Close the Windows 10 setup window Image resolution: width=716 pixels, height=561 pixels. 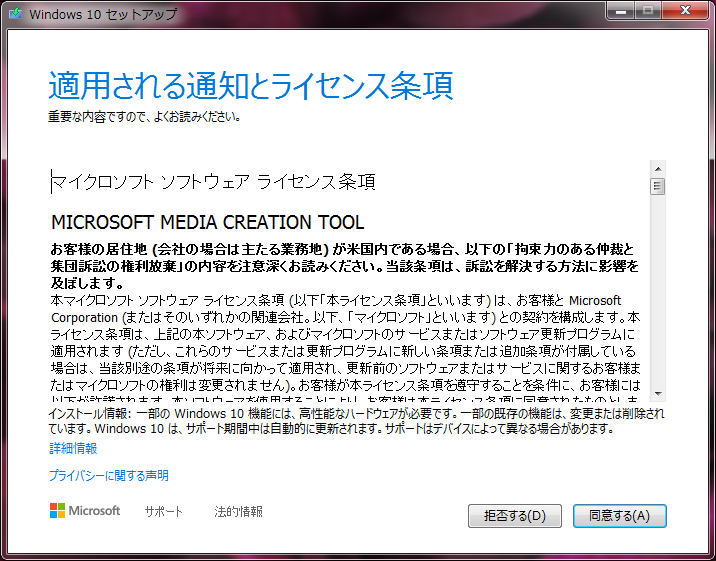(685, 11)
